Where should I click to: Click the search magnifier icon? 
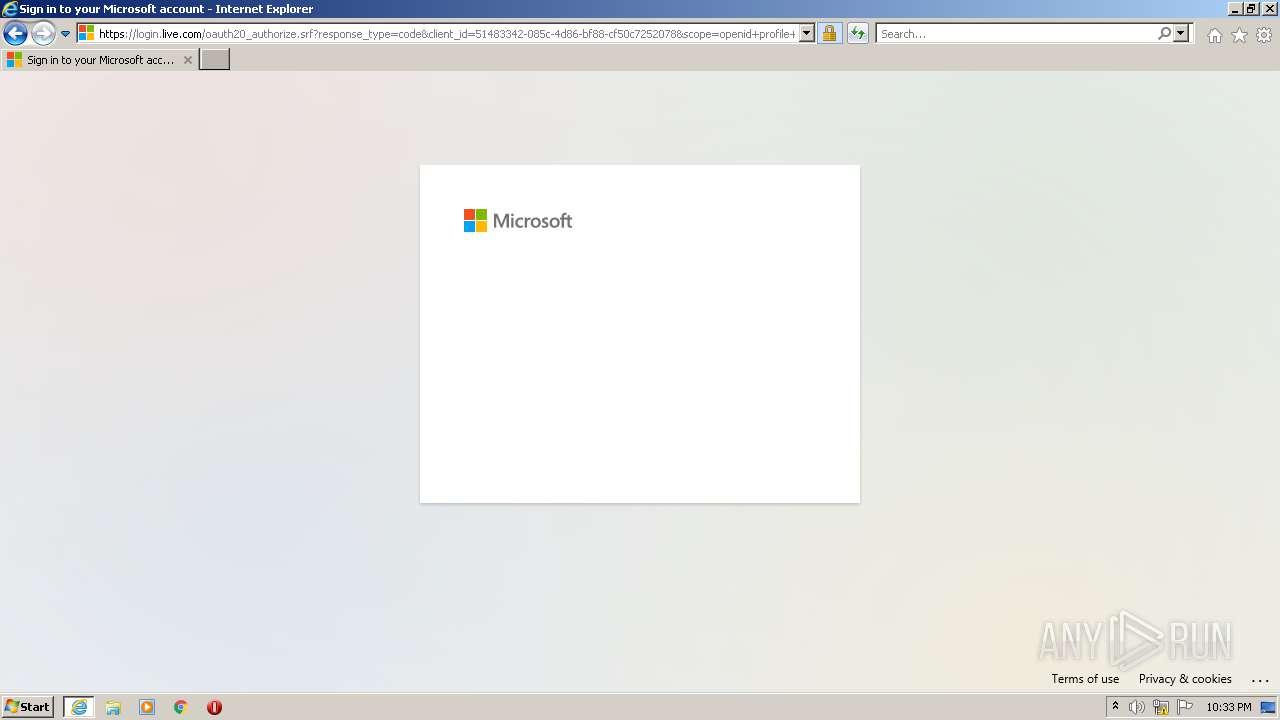tap(1164, 34)
